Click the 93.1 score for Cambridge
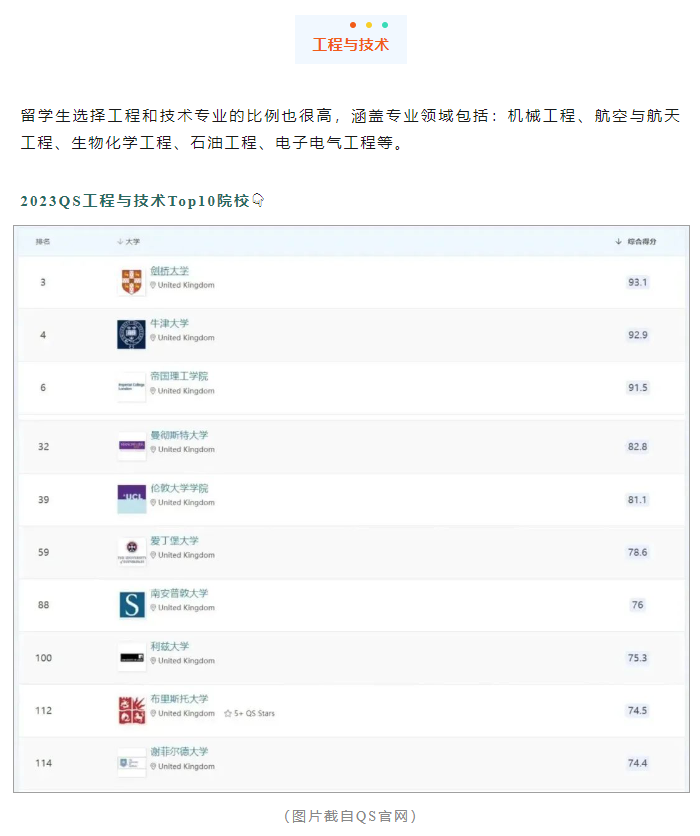This screenshot has height=836, width=700. (638, 282)
